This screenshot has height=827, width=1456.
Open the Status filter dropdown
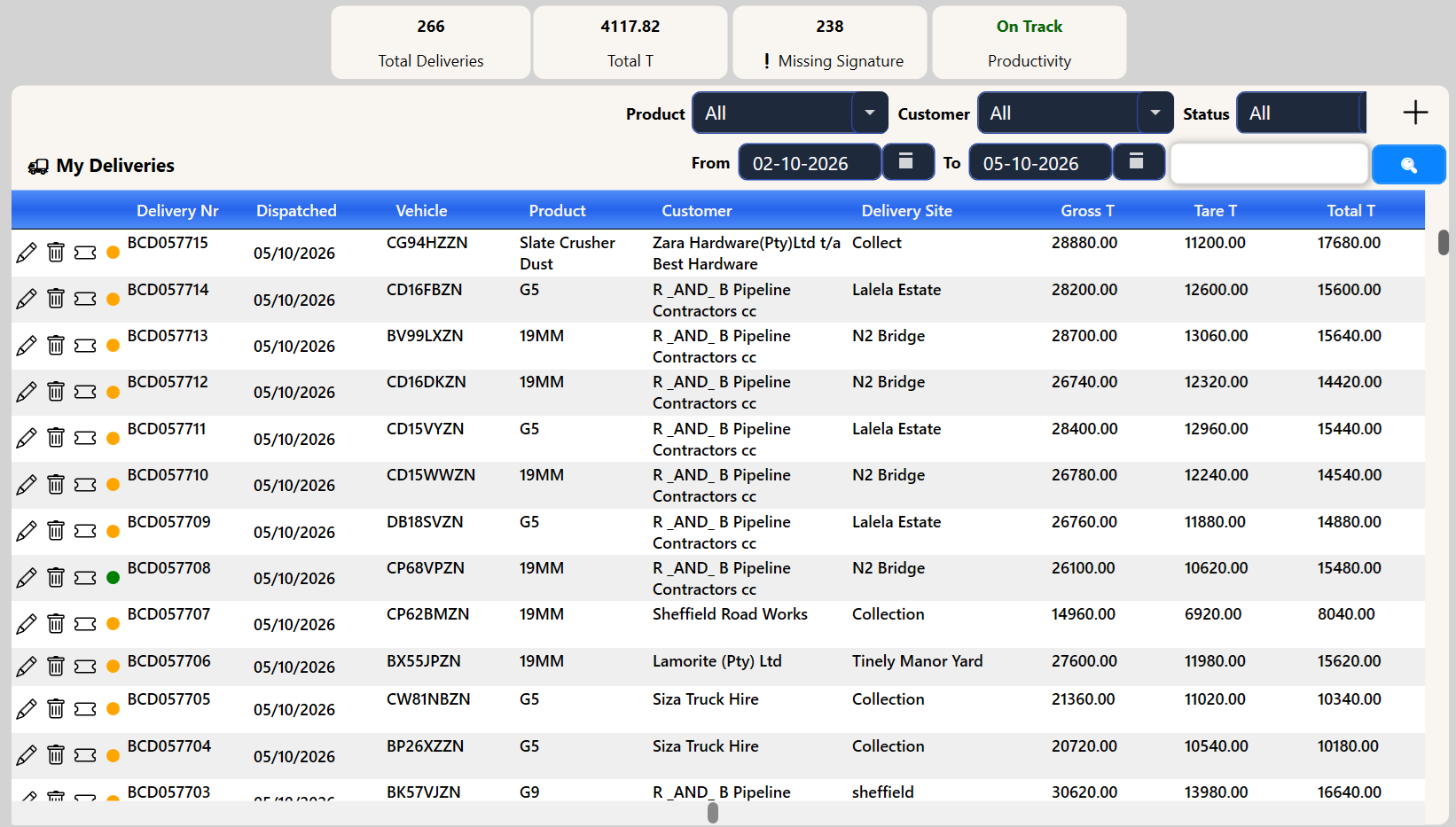point(1301,113)
